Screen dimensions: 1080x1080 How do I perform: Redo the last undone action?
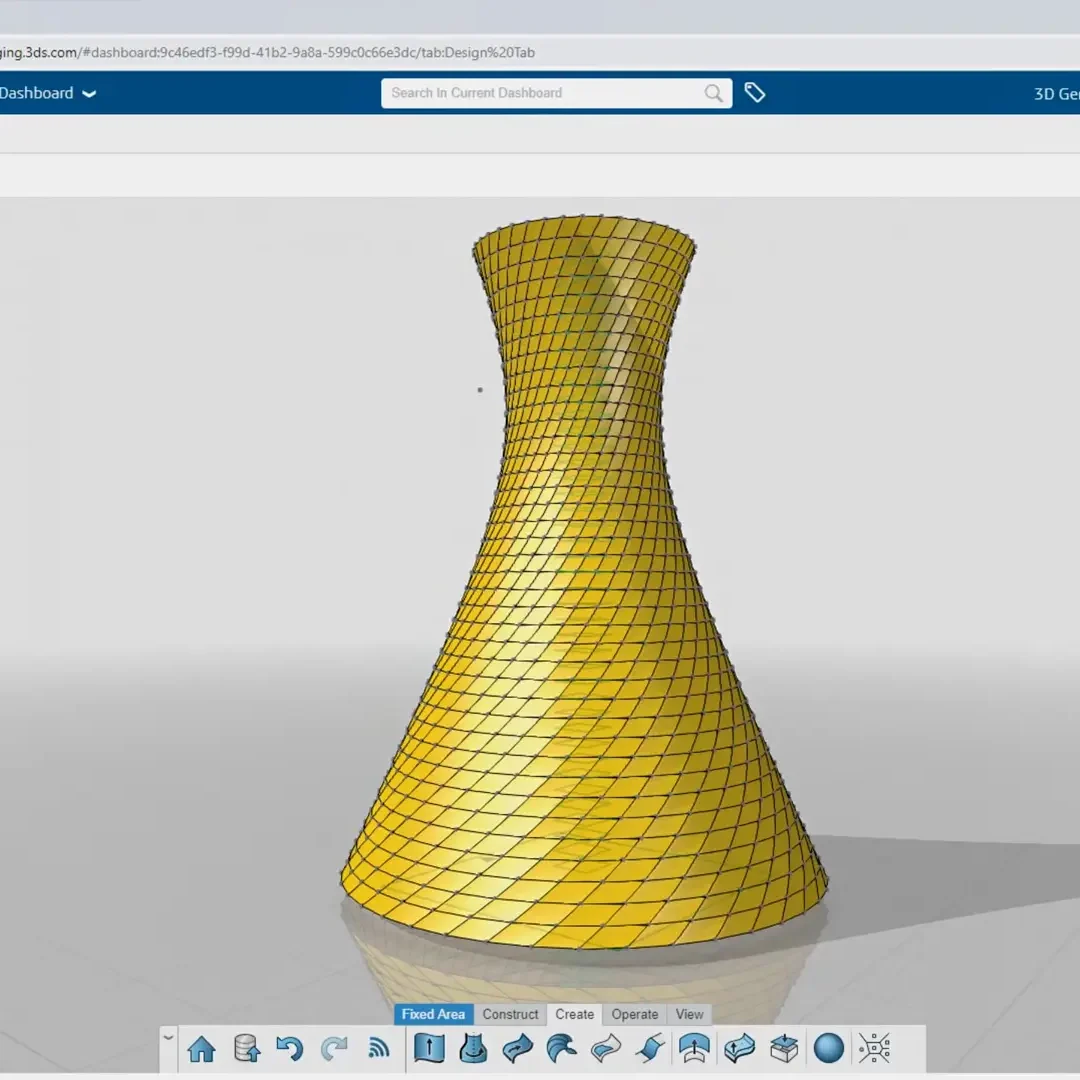point(334,1049)
